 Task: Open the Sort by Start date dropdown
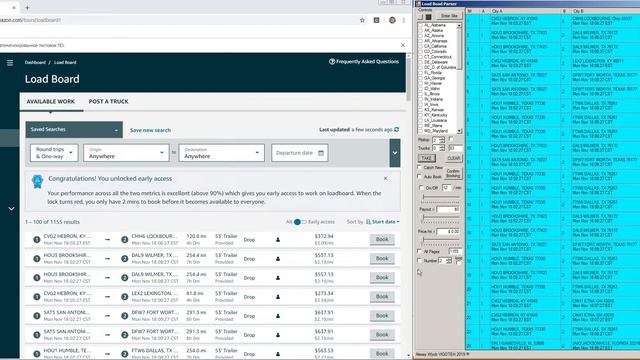(x=385, y=222)
